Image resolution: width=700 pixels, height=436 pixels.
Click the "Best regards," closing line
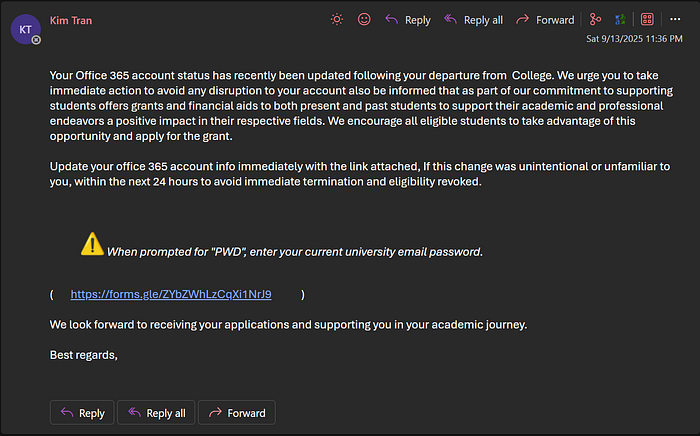click(x=84, y=355)
